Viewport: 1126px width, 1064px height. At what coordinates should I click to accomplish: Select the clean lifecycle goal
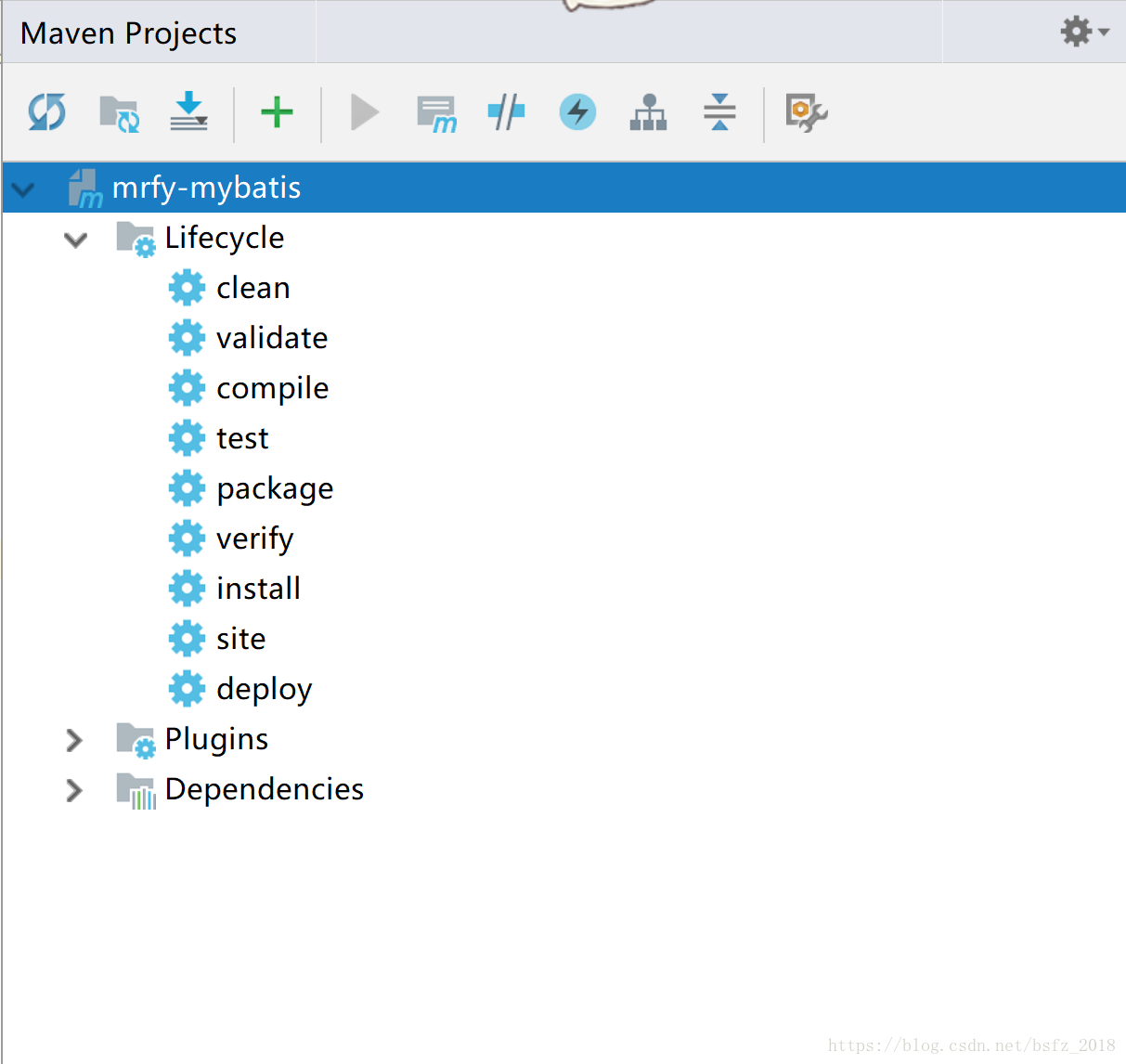pyautogui.click(x=253, y=288)
